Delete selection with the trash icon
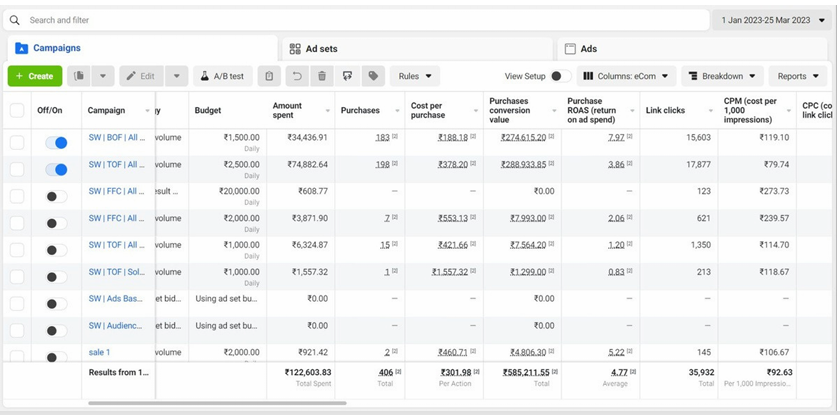The width and height of the screenshot is (840, 415). (321, 76)
